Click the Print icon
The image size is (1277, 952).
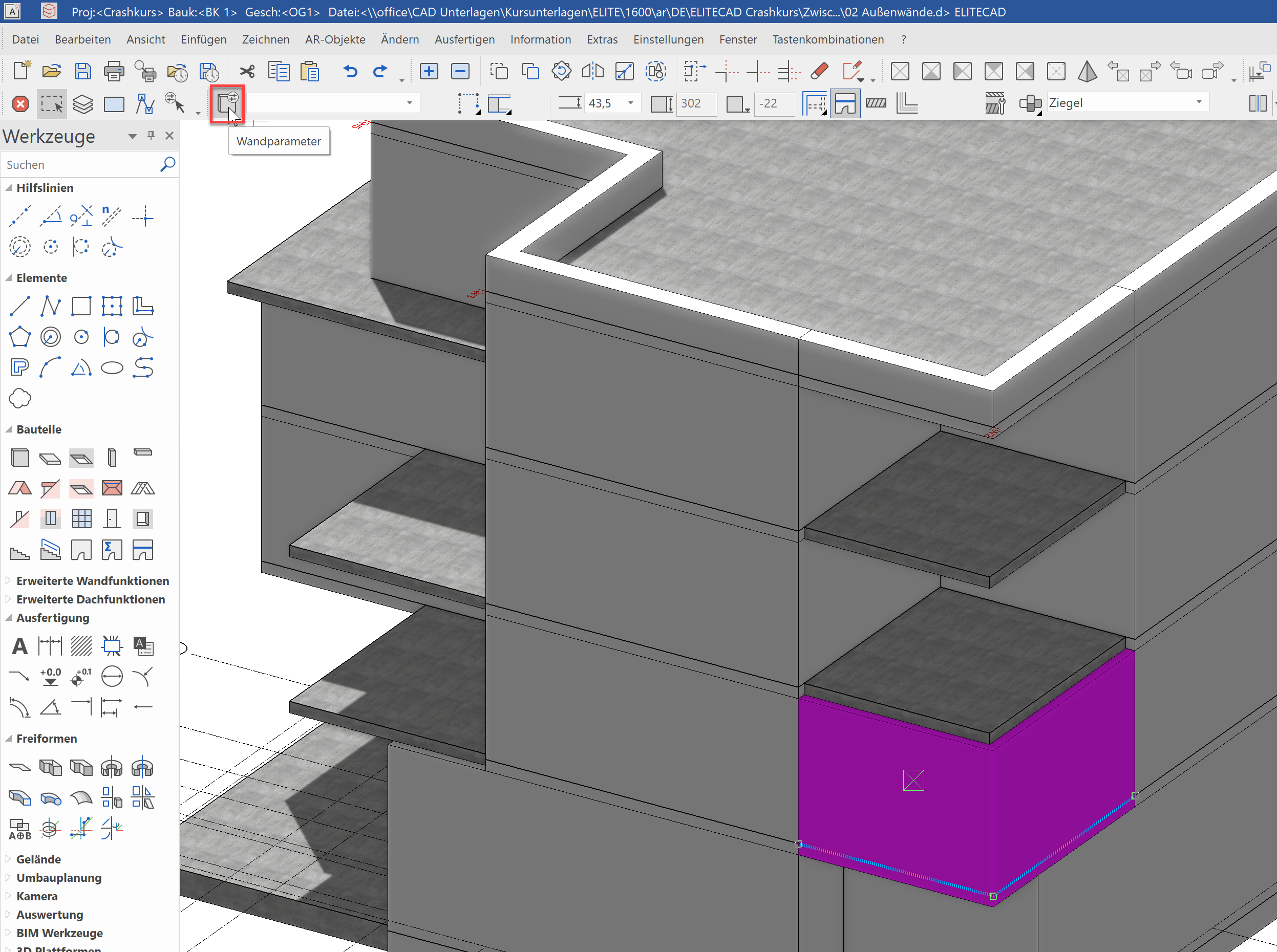tap(114, 72)
